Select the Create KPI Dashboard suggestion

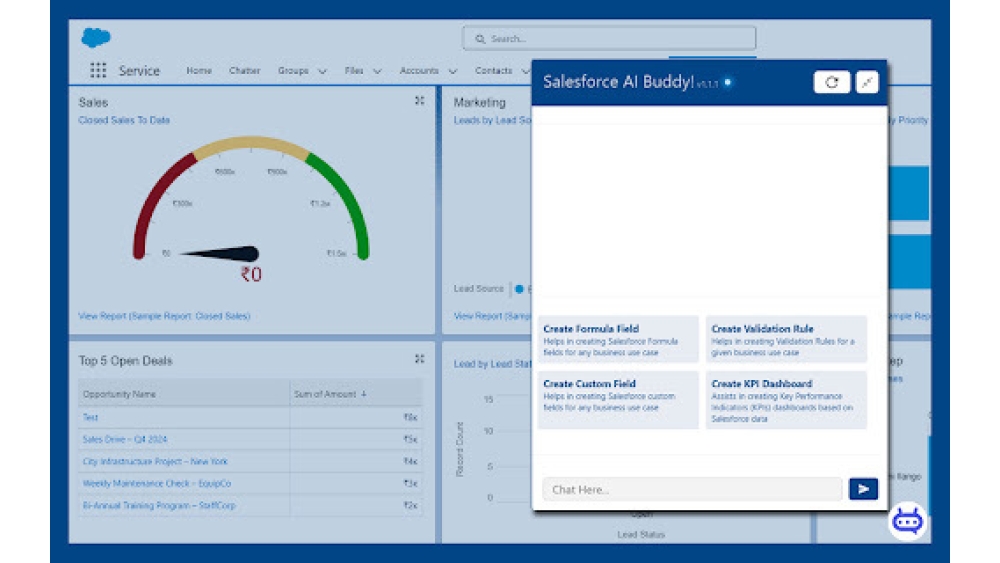pos(786,400)
